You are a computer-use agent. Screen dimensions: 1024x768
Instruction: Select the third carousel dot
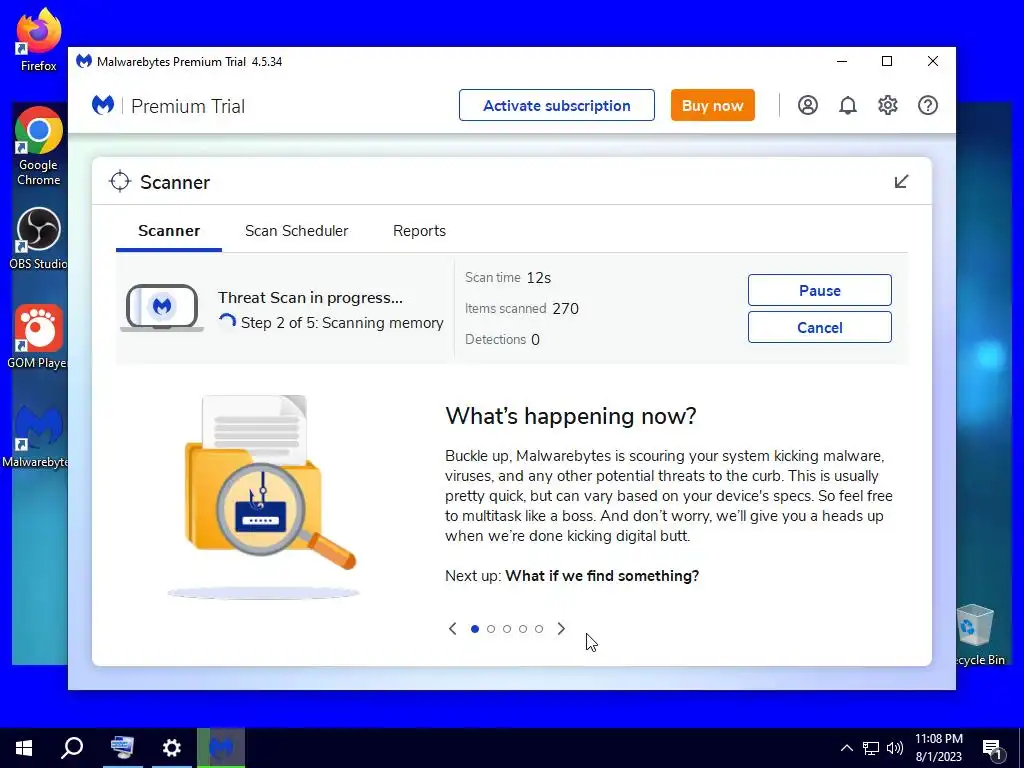click(507, 629)
